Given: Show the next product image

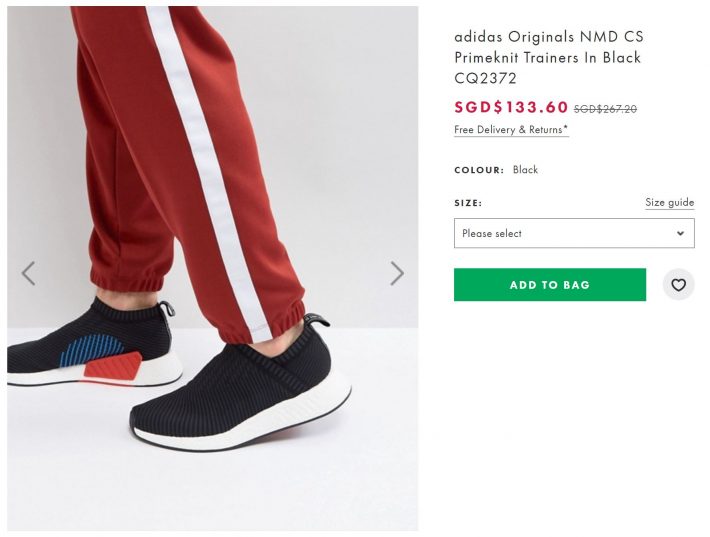Looking at the screenshot, I should 397,273.
